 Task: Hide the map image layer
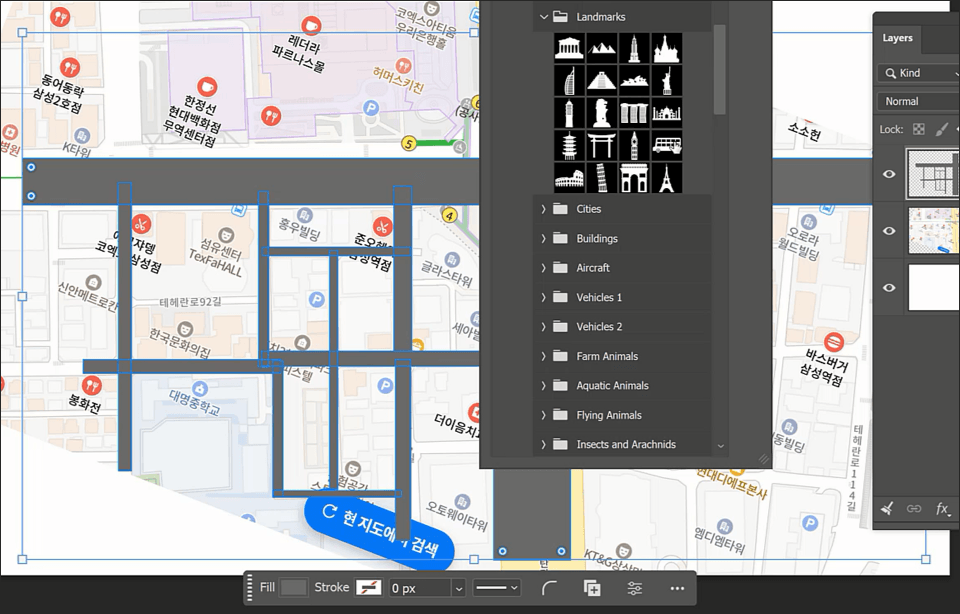[889, 231]
